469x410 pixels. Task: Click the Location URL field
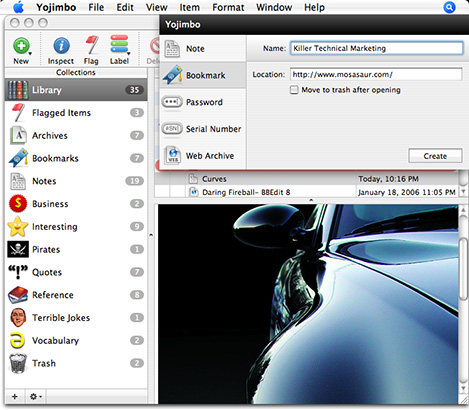pos(376,74)
